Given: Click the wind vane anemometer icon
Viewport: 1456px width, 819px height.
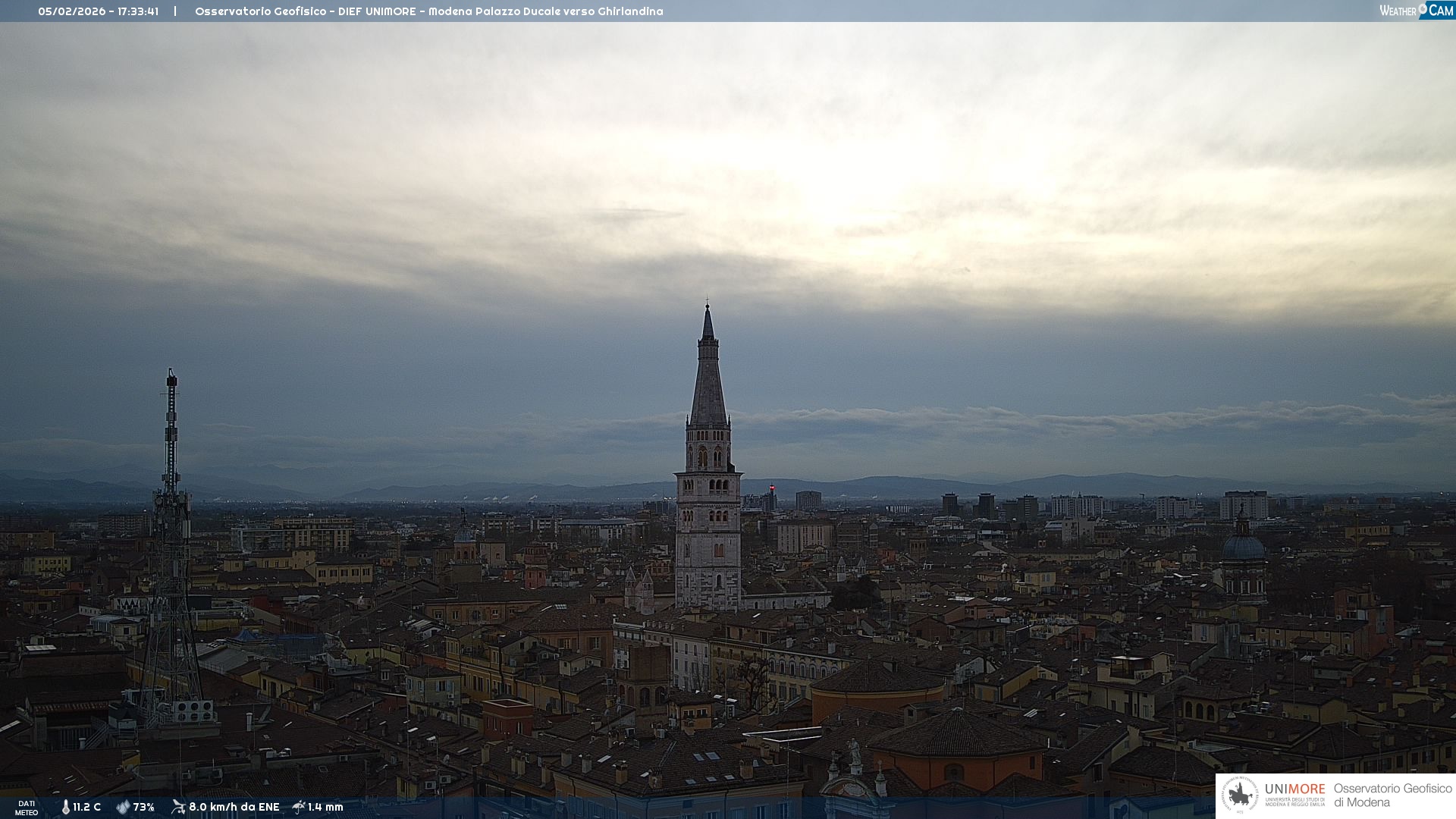Looking at the screenshot, I should coord(178,807).
